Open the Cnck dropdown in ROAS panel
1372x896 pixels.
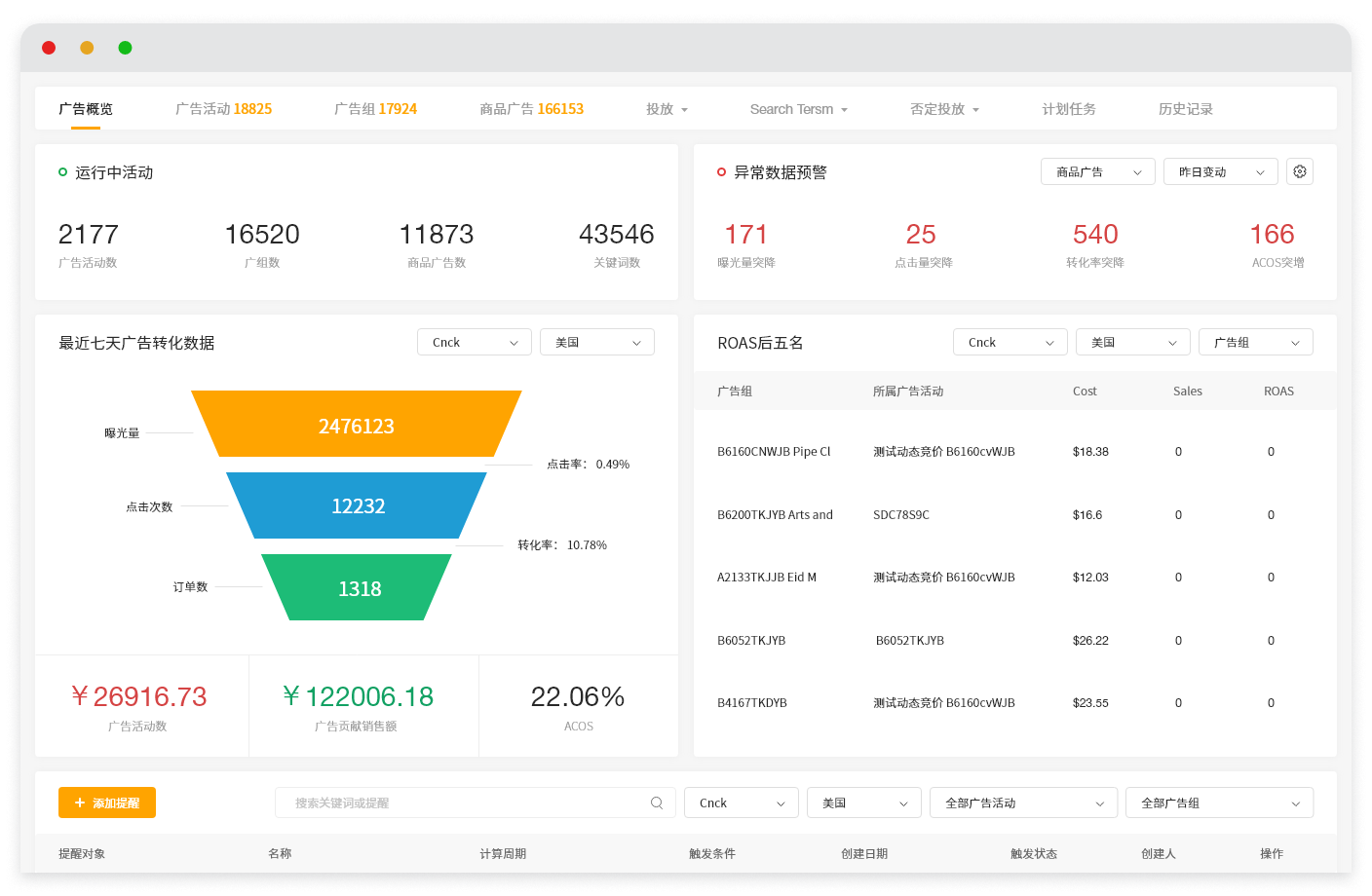coord(1010,342)
